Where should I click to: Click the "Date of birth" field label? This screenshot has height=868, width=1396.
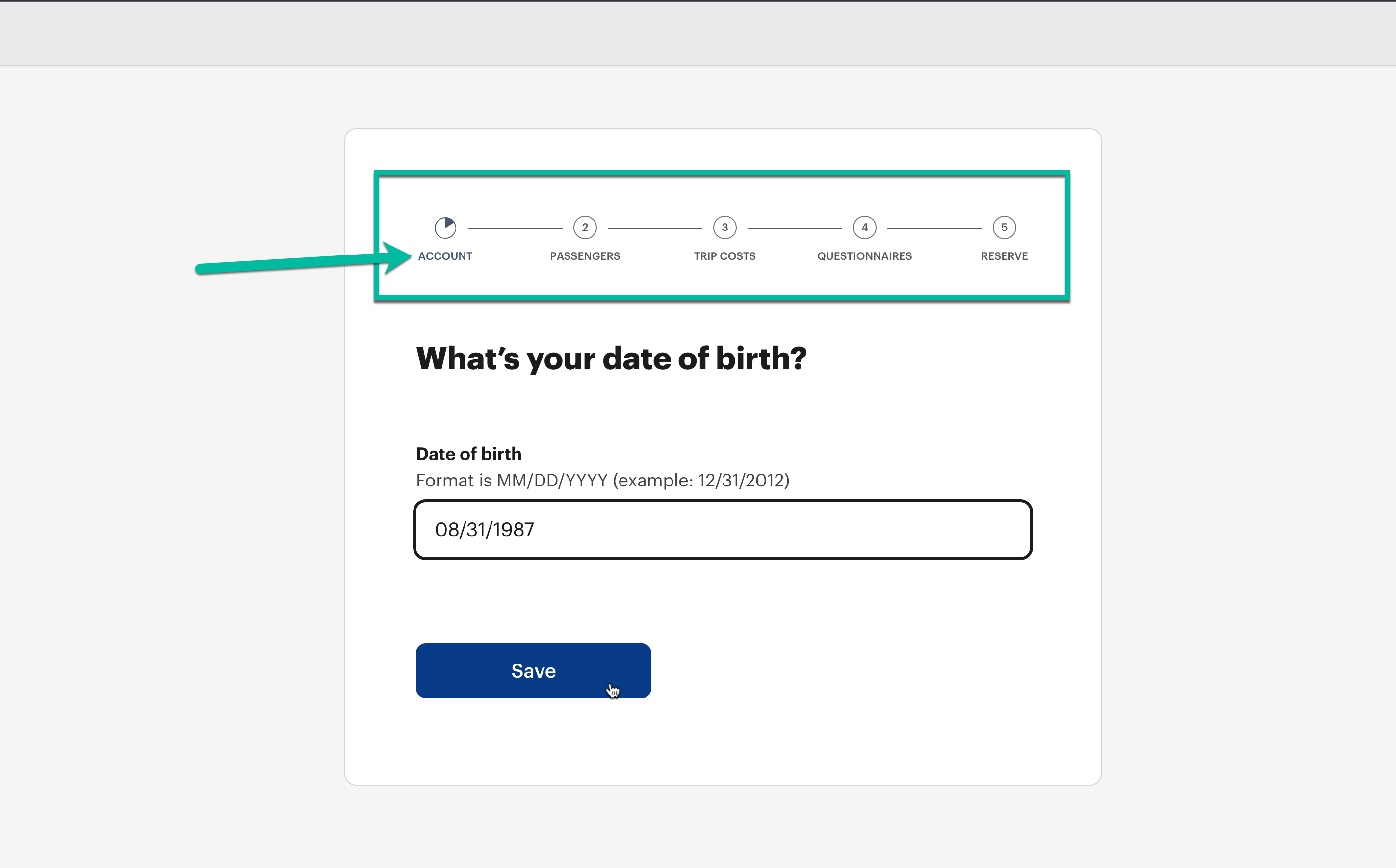coord(468,454)
